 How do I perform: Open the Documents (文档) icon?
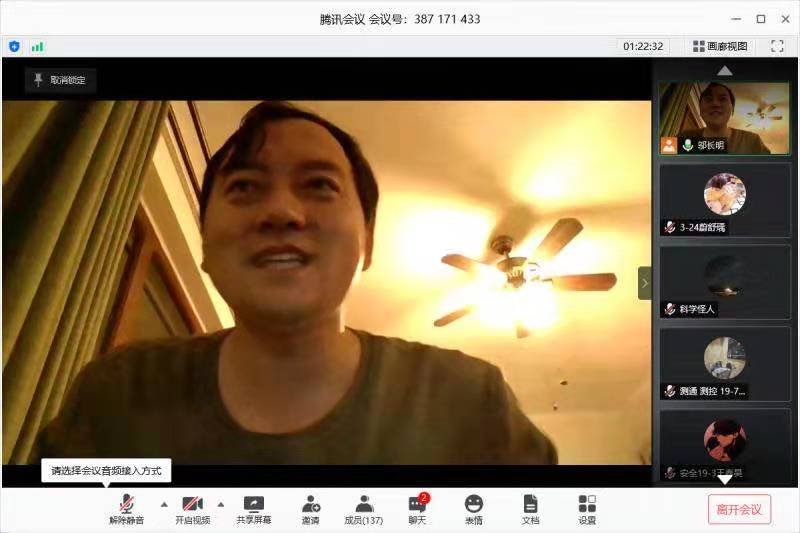530,509
